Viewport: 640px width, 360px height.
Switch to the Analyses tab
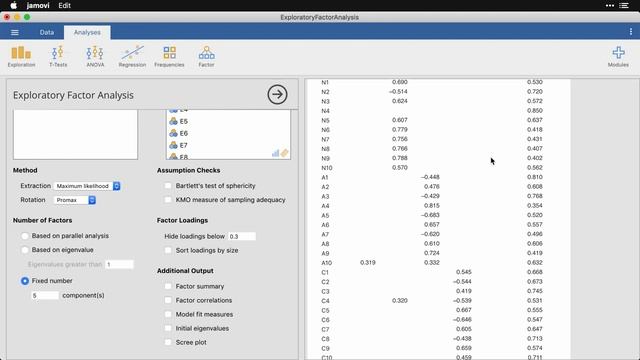(87, 32)
